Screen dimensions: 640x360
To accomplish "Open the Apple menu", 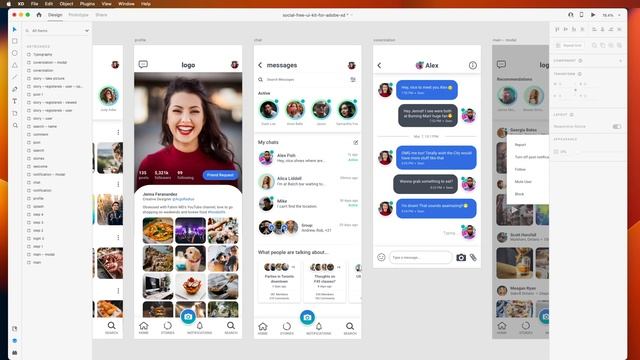I will pyautogui.click(x=9, y=4).
